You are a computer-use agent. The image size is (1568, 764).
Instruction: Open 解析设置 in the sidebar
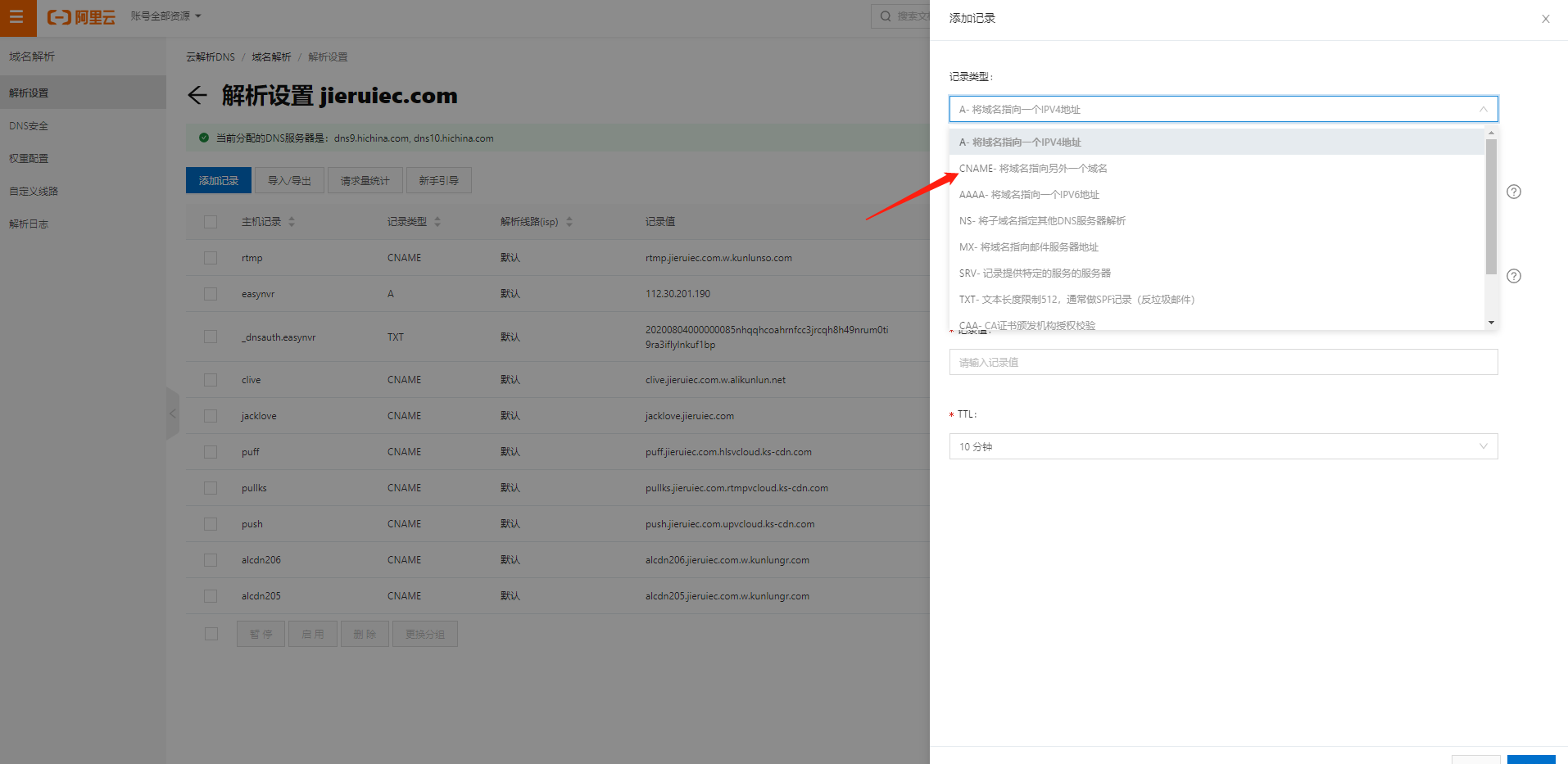point(83,93)
